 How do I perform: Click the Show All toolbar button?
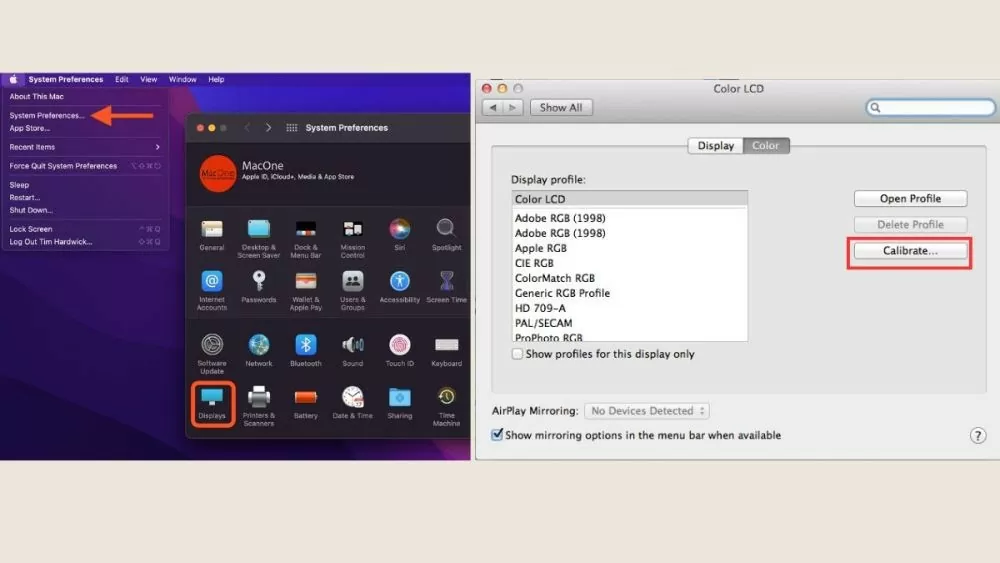(561, 107)
